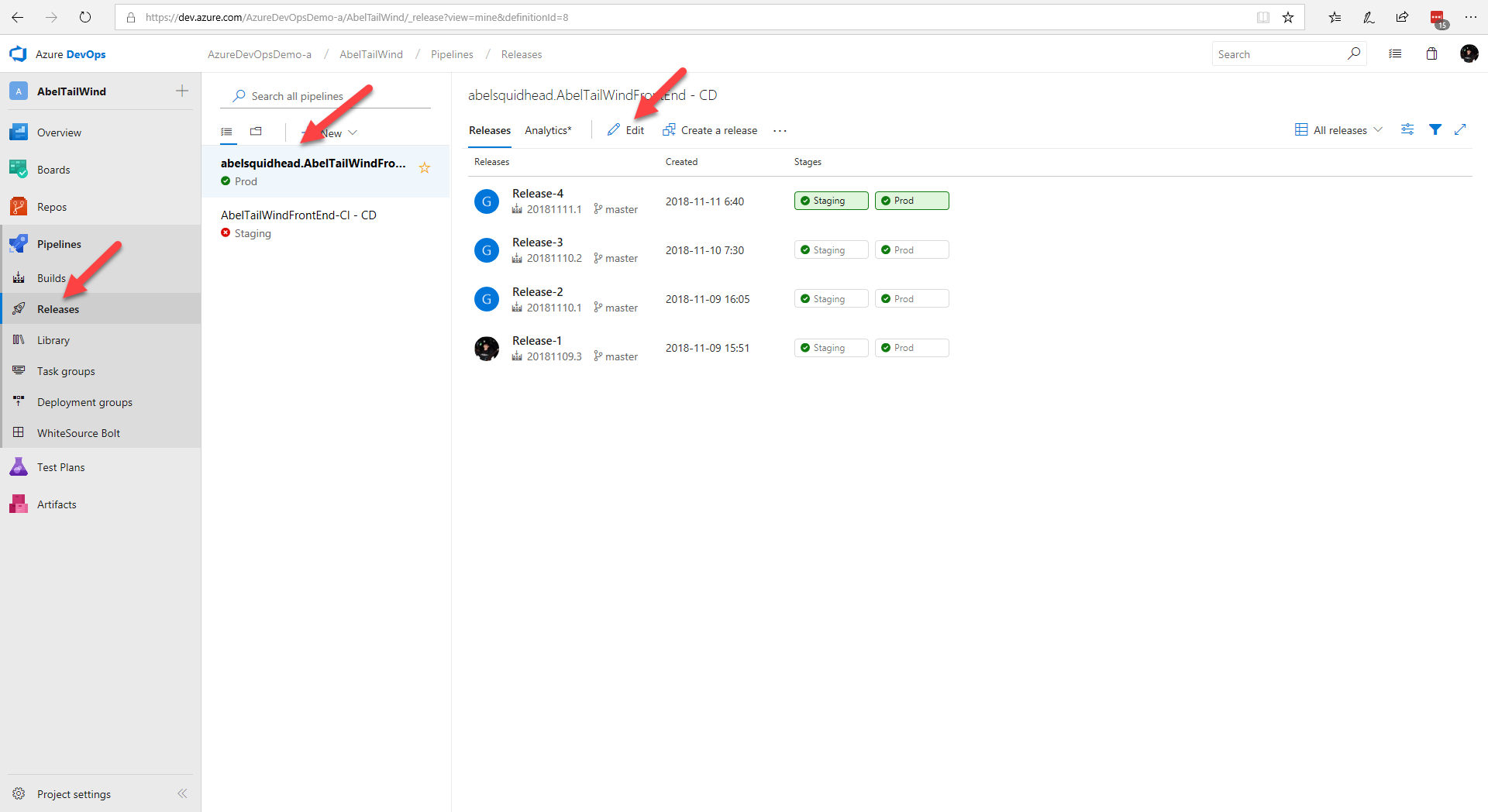The height and width of the screenshot is (812, 1488).
Task: Open Pipelines breadcrumb link
Action: pyautogui.click(x=452, y=54)
